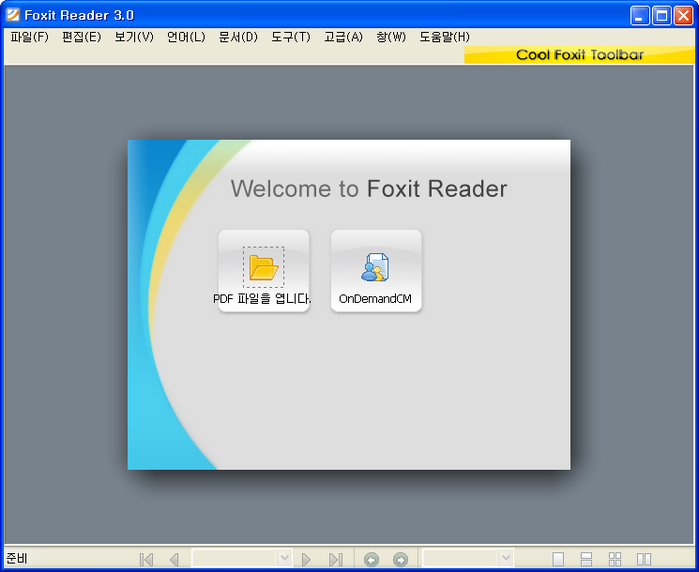699x572 pixels.
Task: Click the PDF 파일을 엽니다 open-file button
Action: [263, 271]
